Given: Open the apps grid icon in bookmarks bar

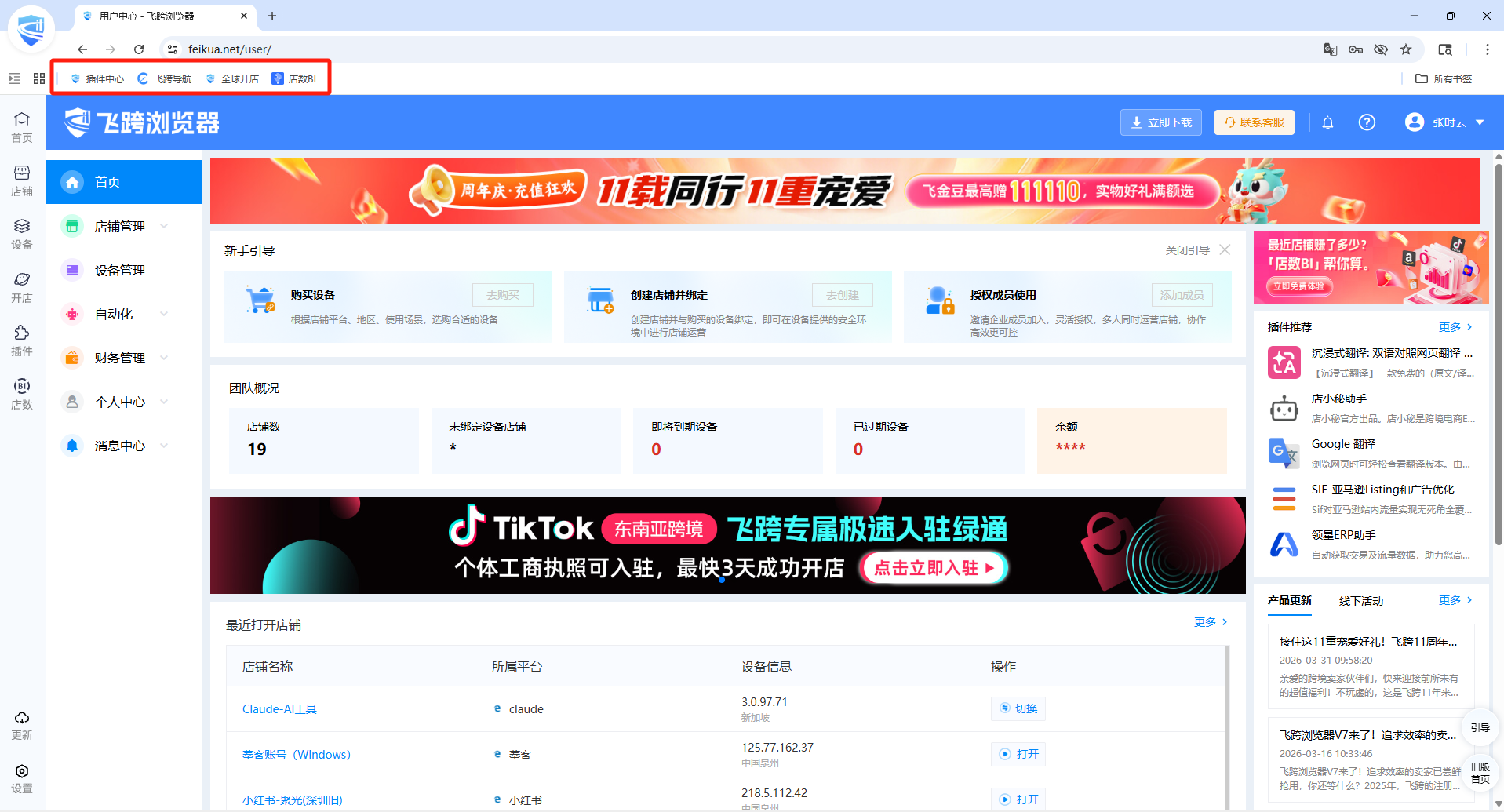Looking at the screenshot, I should [39, 78].
